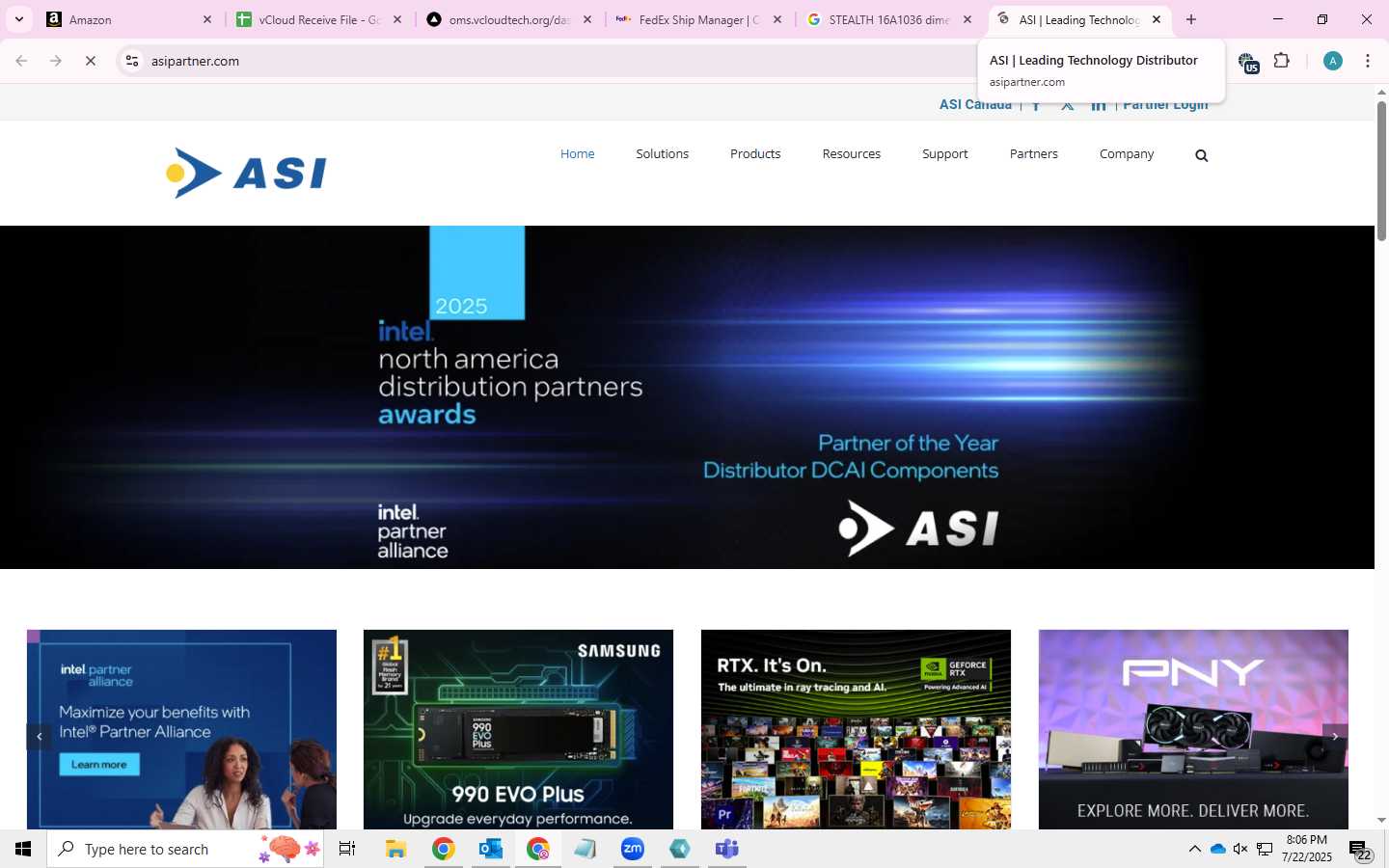Open the Extensions puzzle icon
The width and height of the screenshot is (1389, 868).
[x=1281, y=61]
